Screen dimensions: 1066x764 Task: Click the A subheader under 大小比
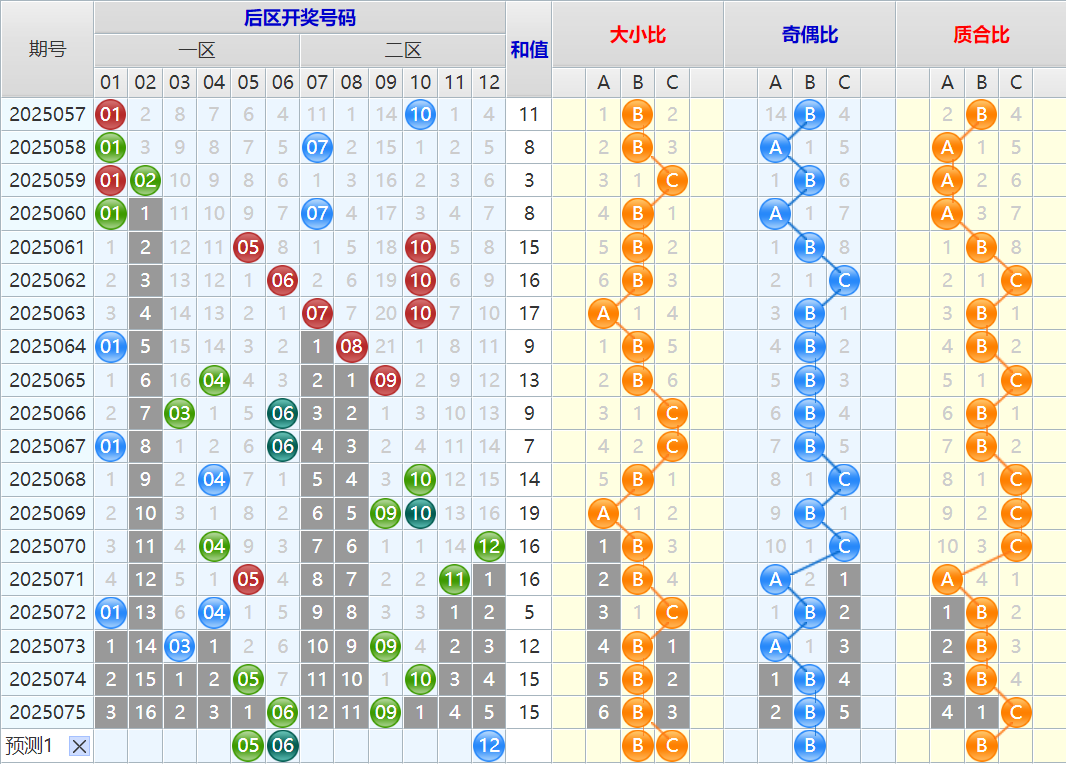click(603, 82)
